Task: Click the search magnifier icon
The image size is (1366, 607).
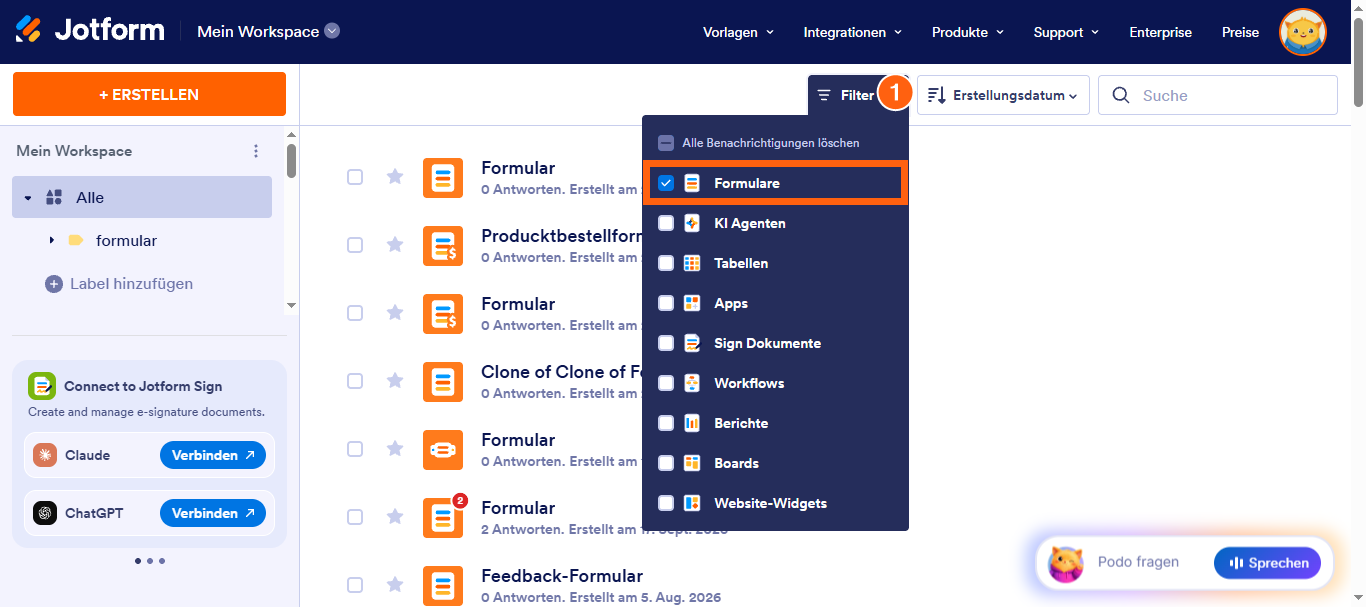Action: tap(1122, 96)
